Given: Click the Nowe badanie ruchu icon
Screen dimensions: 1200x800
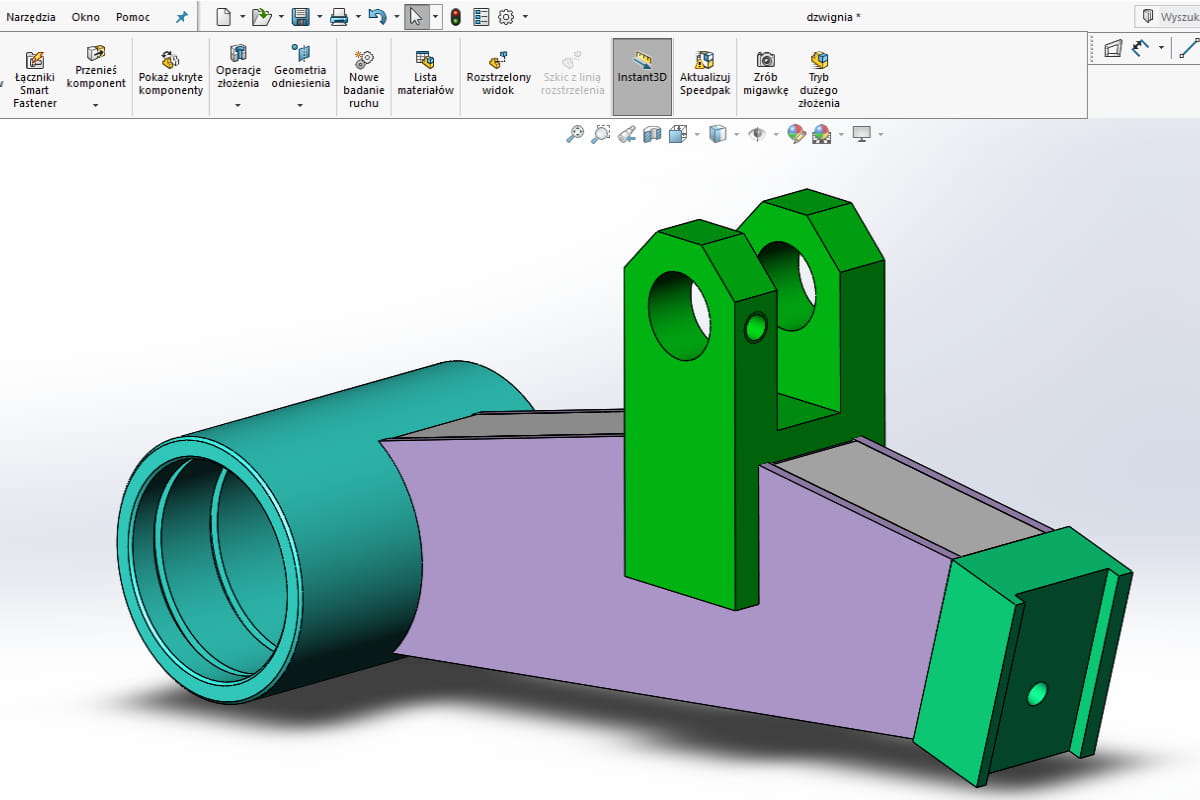Looking at the screenshot, I should pos(364,75).
